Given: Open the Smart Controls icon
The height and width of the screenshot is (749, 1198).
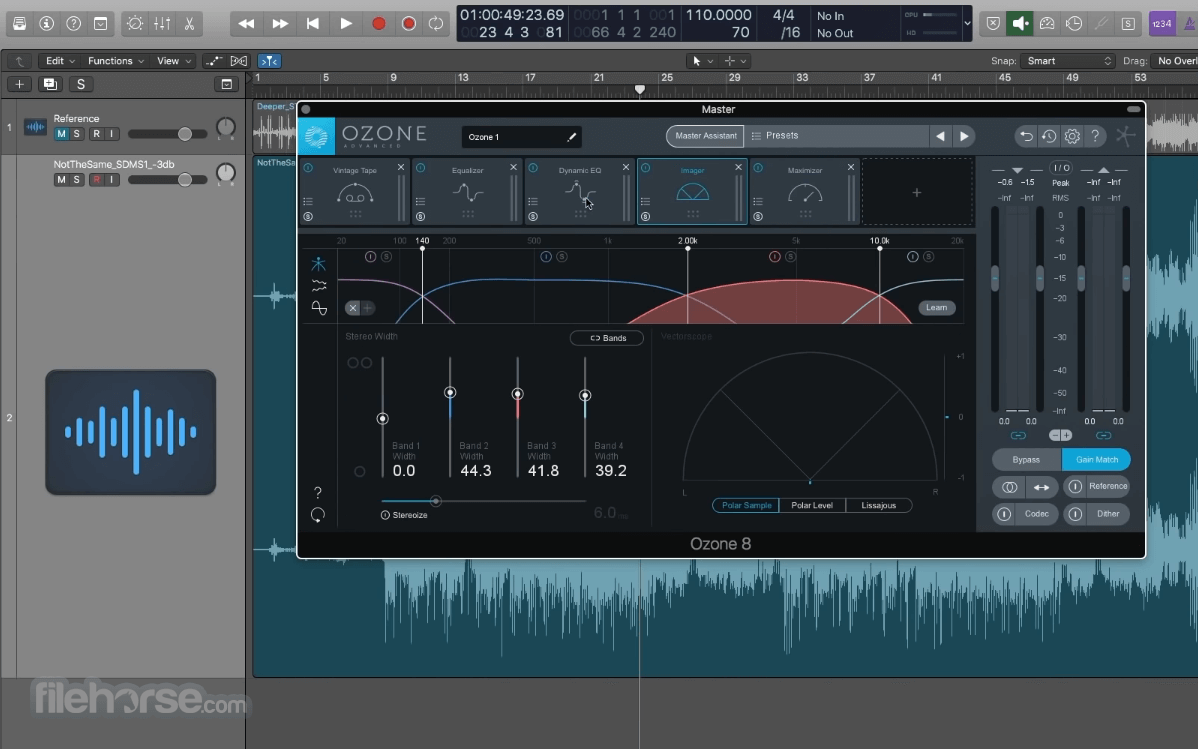Looking at the screenshot, I should 134,24.
